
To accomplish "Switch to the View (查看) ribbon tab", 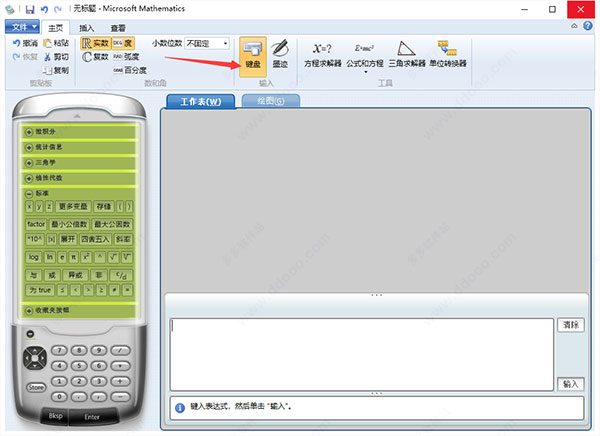I will pyautogui.click(x=118, y=28).
